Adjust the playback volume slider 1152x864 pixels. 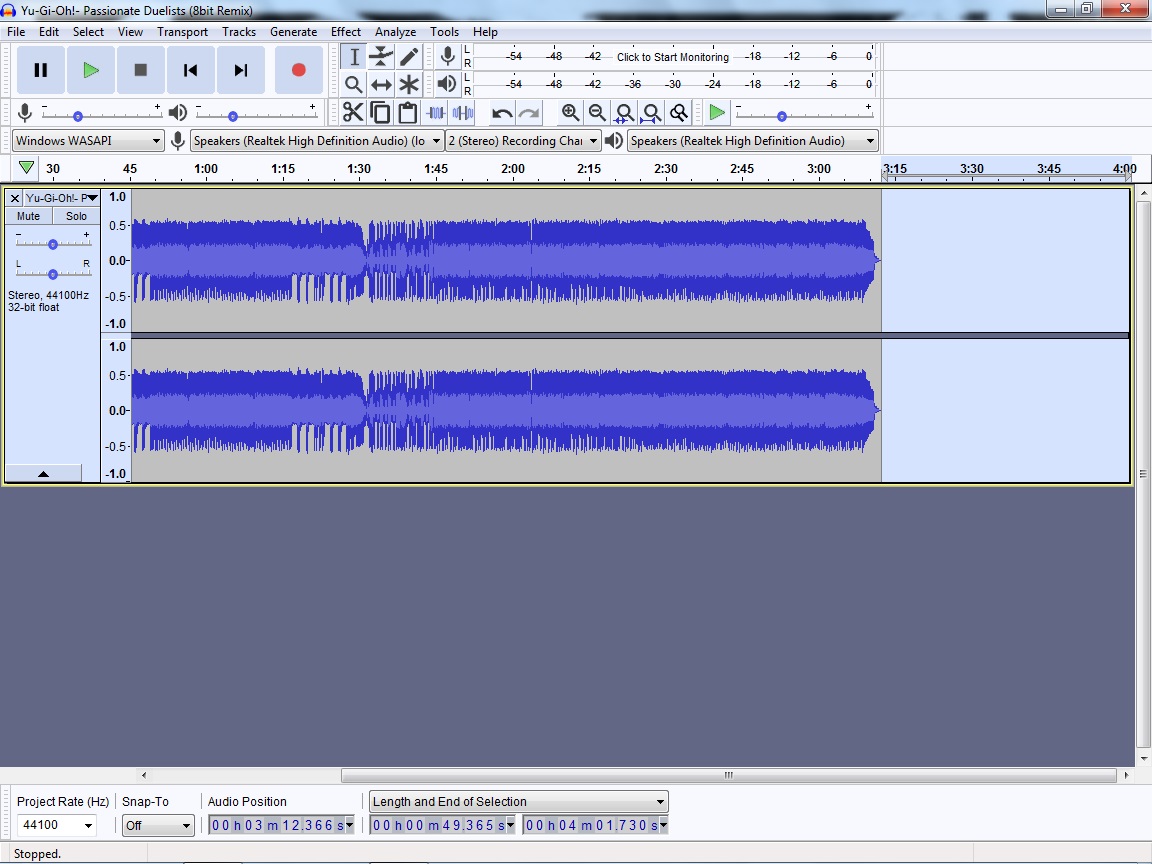pos(256,115)
